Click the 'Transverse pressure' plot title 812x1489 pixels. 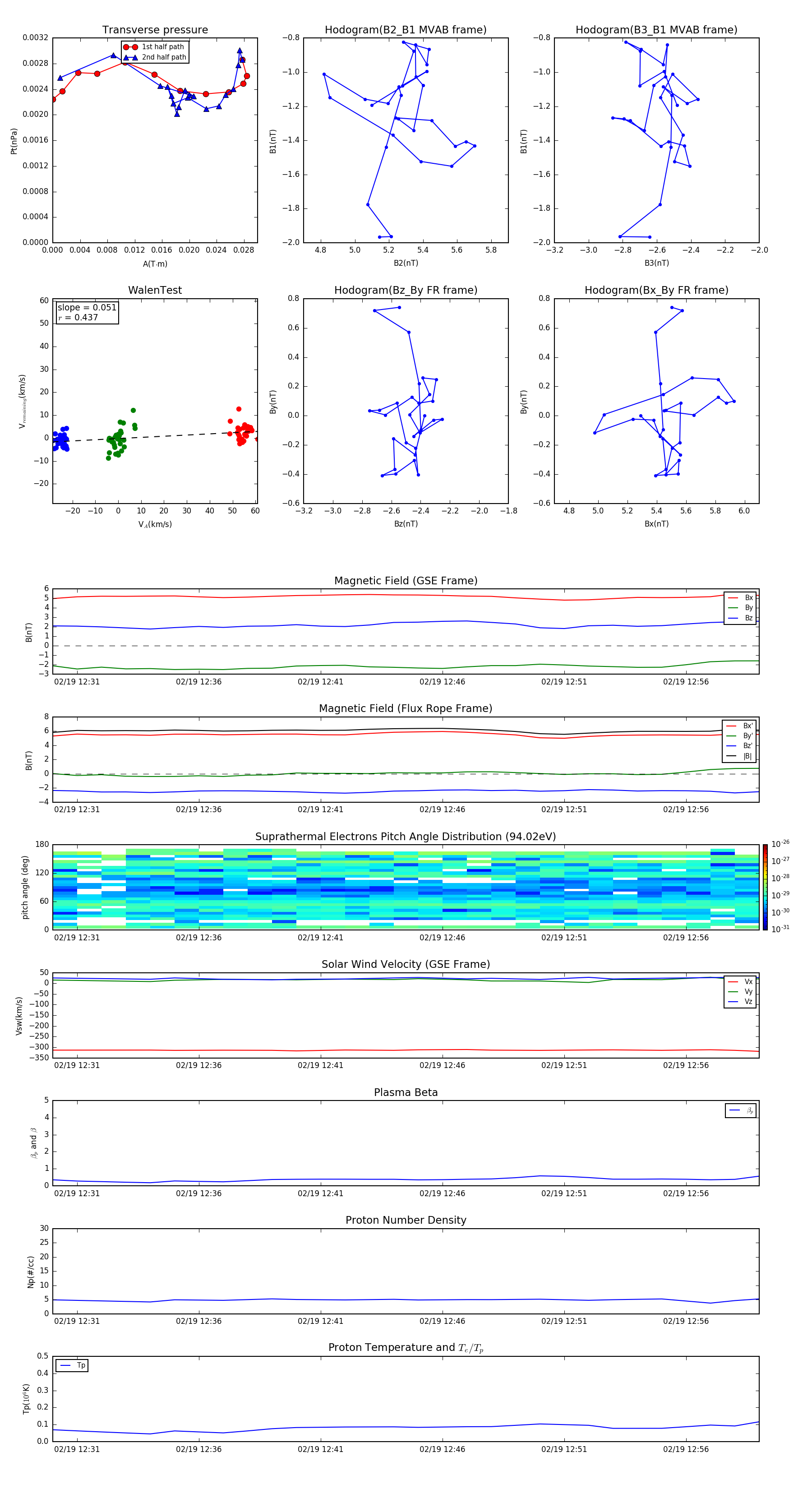tap(155, 30)
